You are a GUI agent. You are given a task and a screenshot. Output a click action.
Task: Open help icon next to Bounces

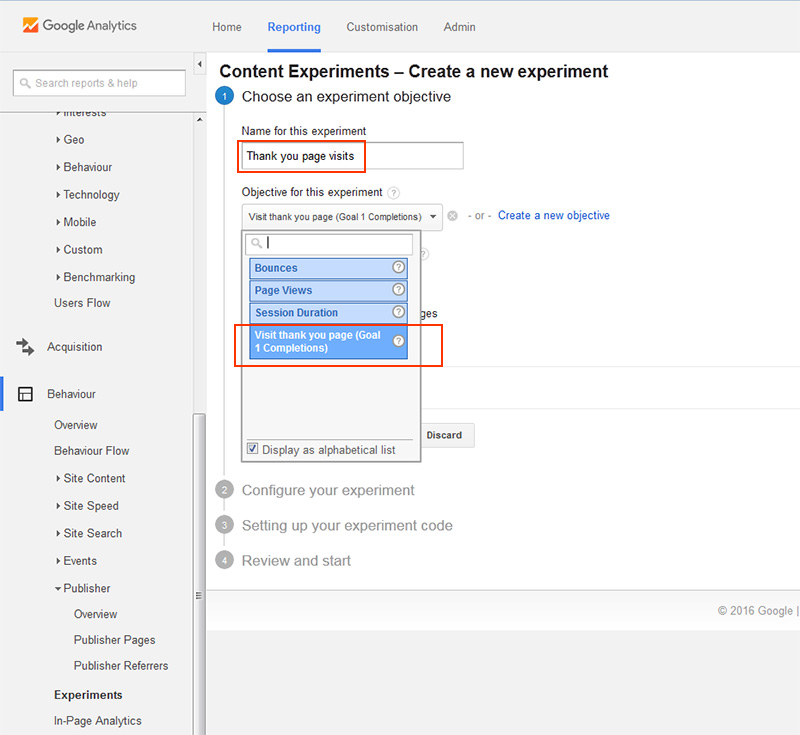[x=398, y=267]
